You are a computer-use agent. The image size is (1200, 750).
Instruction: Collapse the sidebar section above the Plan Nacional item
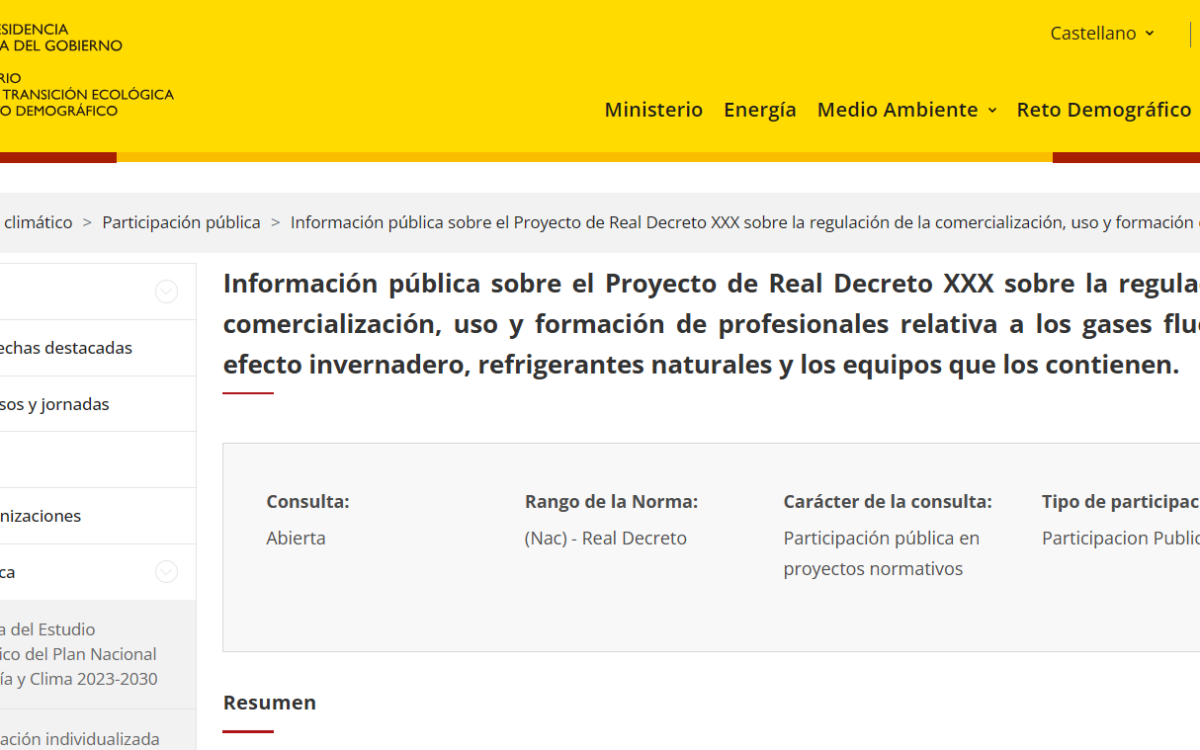pos(167,572)
